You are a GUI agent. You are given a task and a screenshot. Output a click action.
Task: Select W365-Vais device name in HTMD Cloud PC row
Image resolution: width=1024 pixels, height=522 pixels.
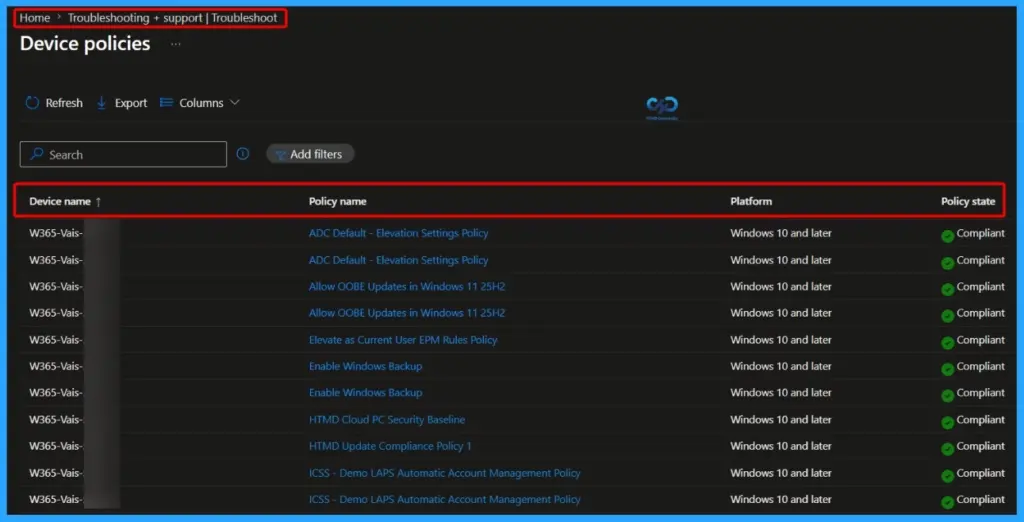(x=57, y=419)
